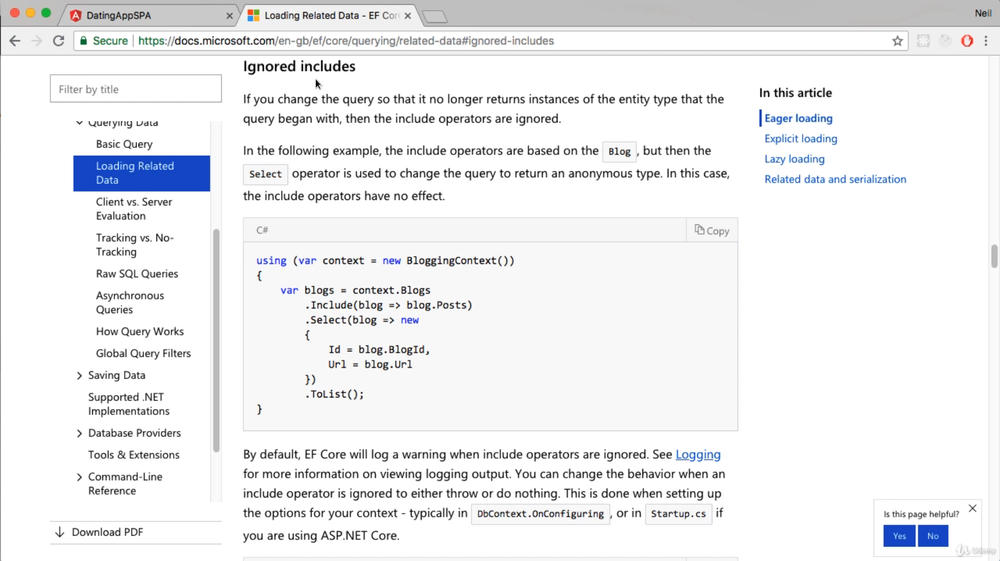
Task: Click the Filter by title field
Action: (x=136, y=89)
